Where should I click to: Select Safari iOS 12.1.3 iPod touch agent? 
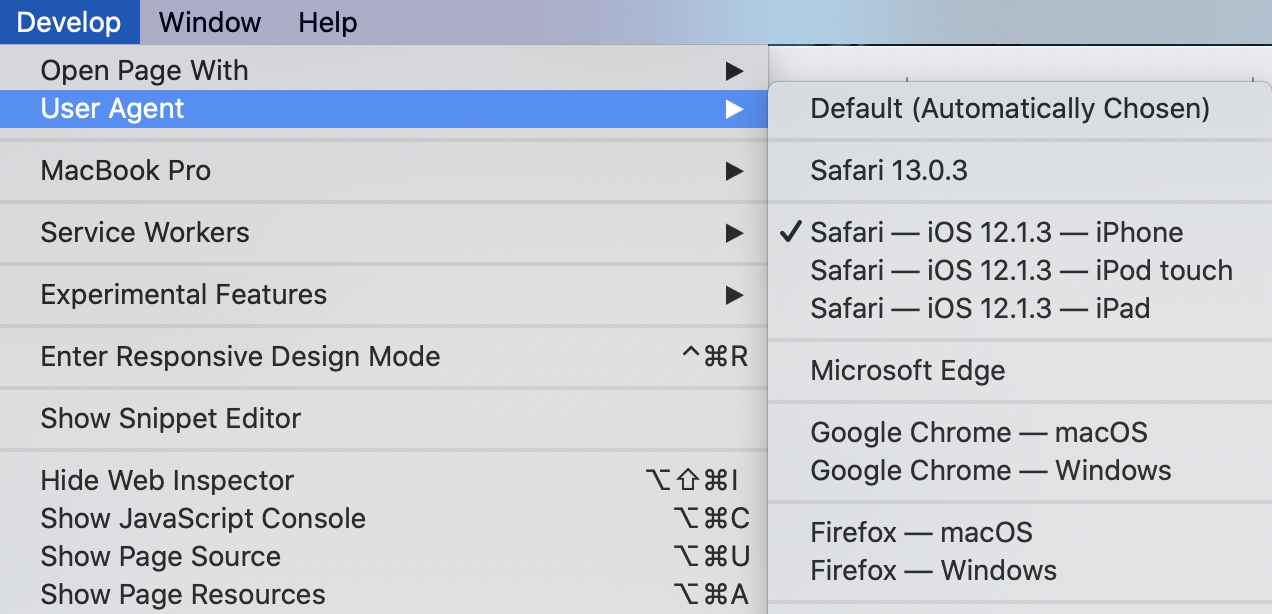[1020, 271]
